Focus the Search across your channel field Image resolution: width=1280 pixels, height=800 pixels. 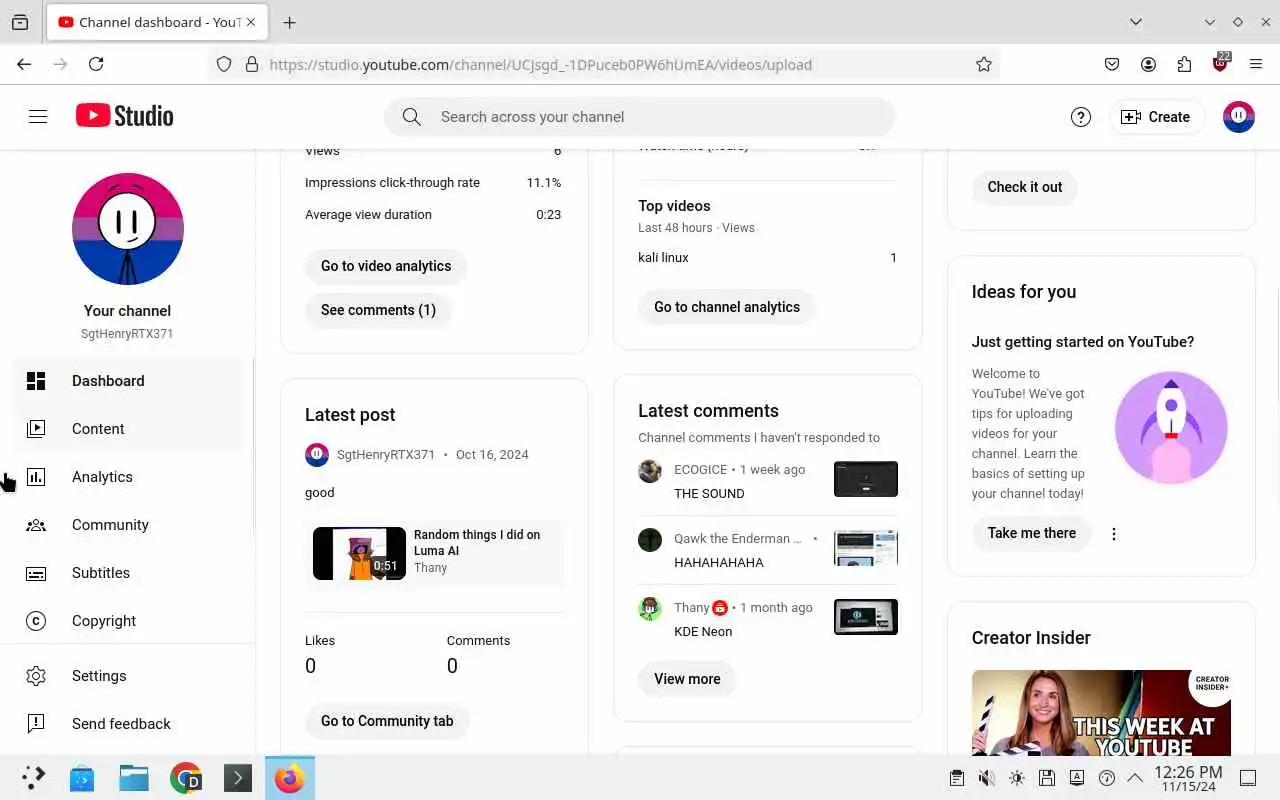tap(640, 117)
